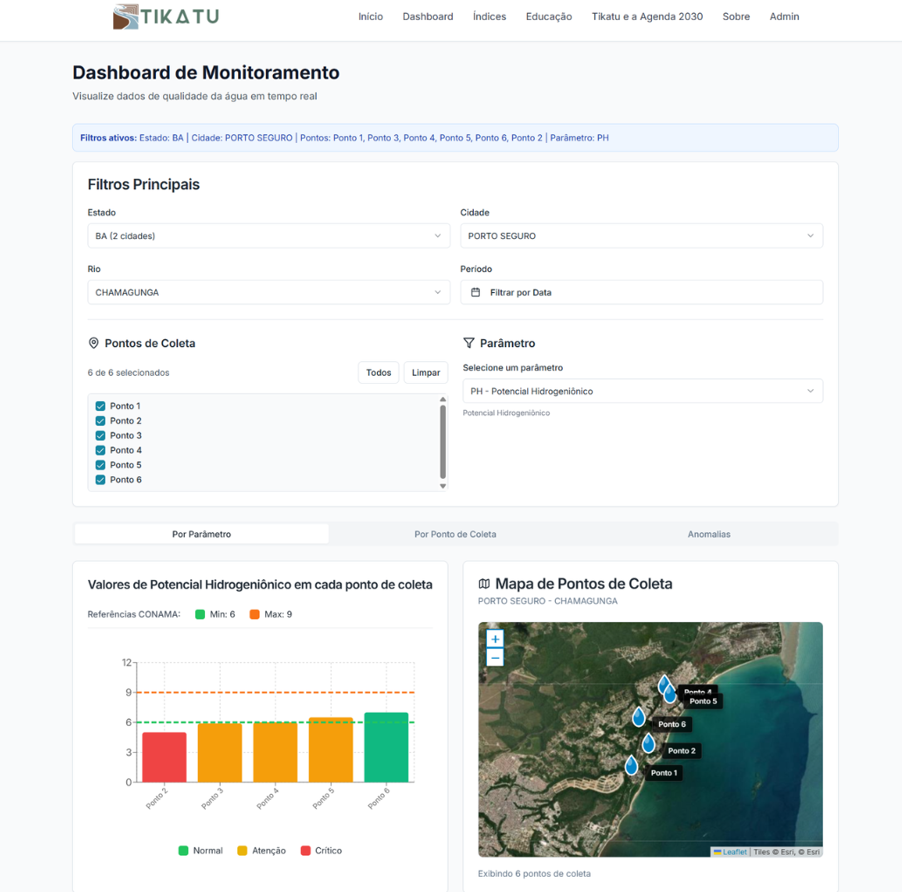Screen dimensions: 902x892
Task: Select the Por Parâmetro tab
Action: tap(201, 534)
